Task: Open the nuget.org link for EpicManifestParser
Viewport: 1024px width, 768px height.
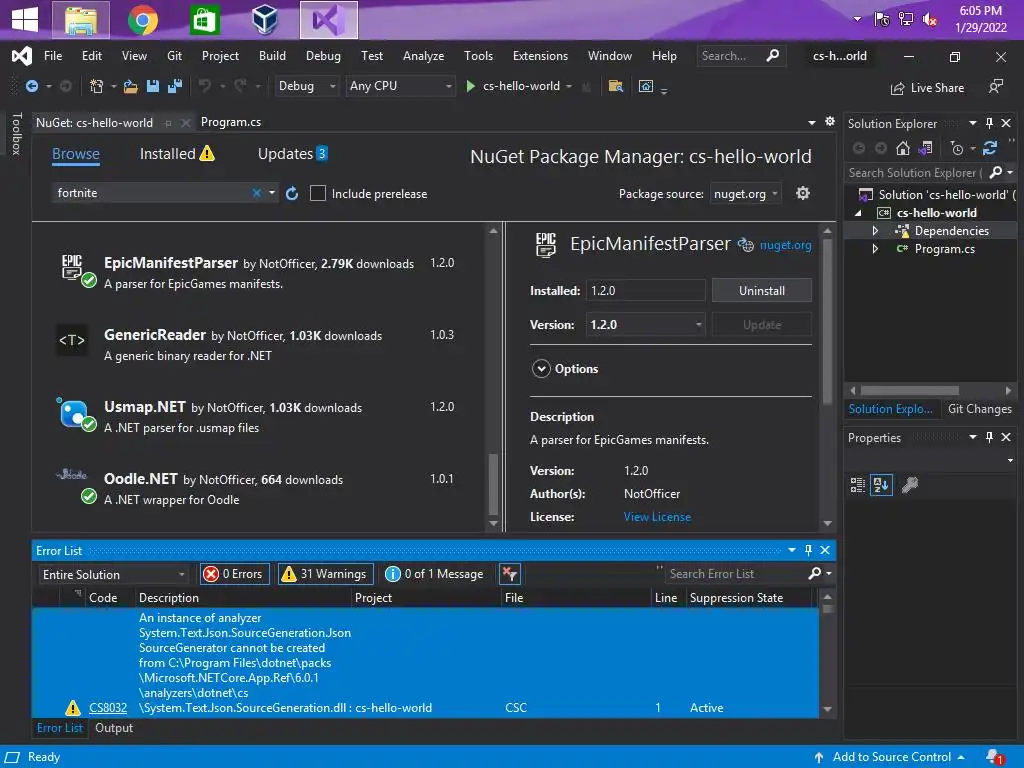Action: click(785, 246)
